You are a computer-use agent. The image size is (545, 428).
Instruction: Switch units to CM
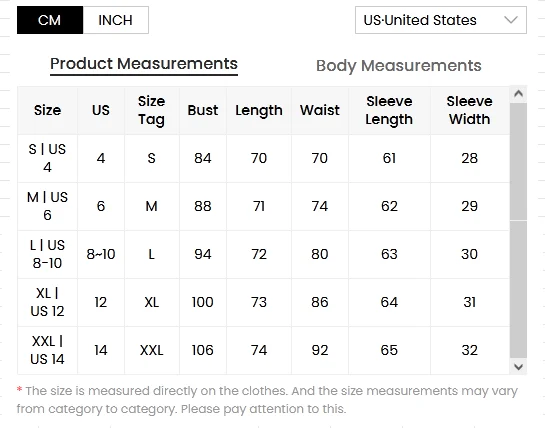click(50, 20)
